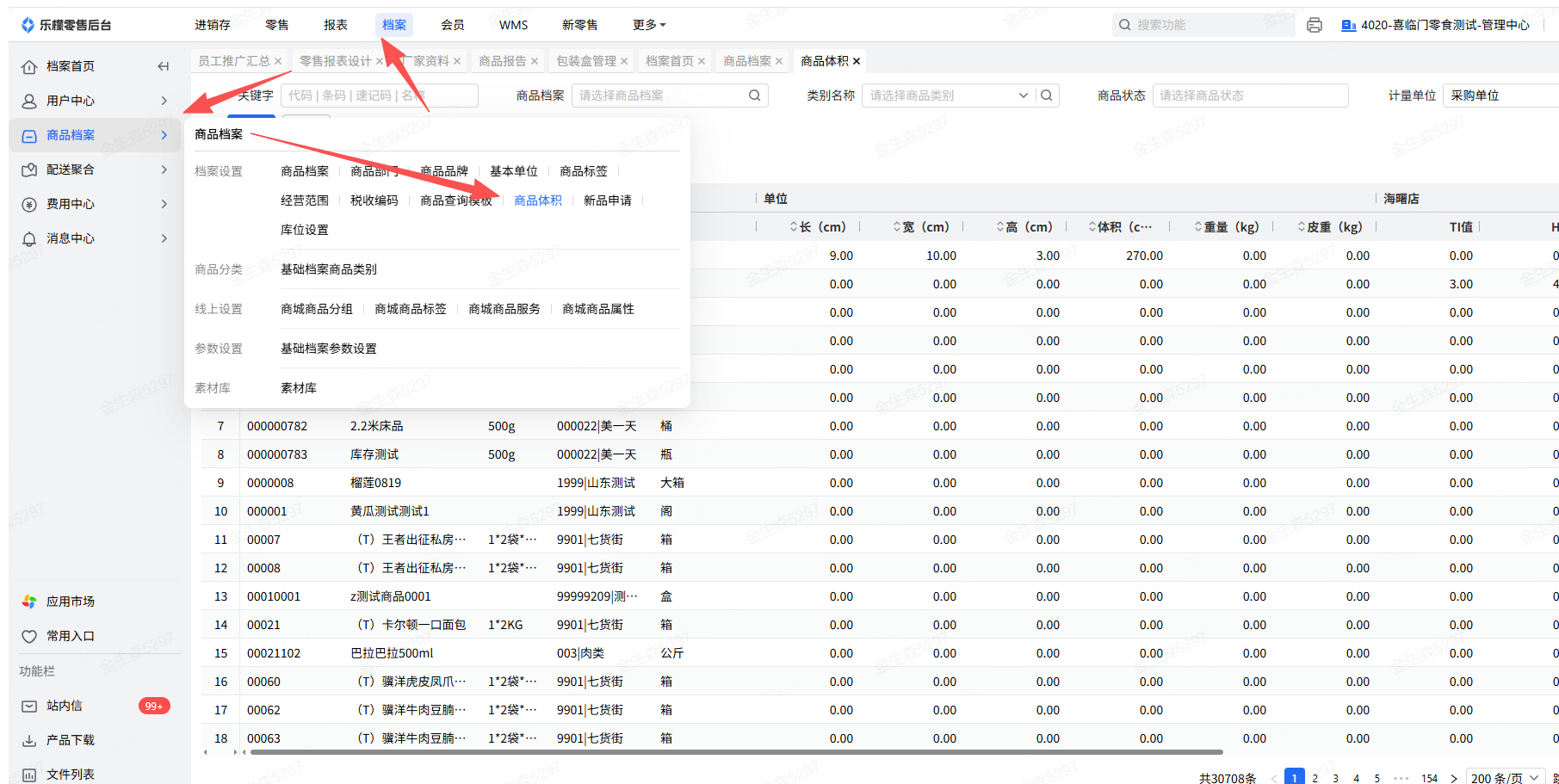Click the 文件列表 icon in sidebar
Viewport: 1559px width, 784px height.
point(29,775)
